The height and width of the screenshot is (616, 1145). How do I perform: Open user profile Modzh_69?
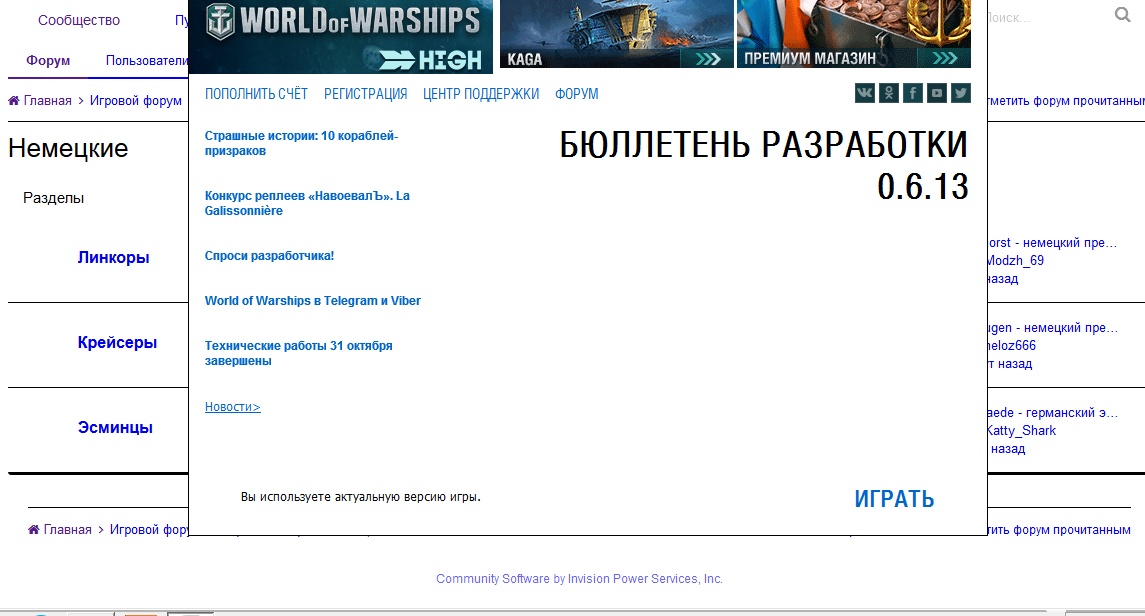coord(1016,261)
